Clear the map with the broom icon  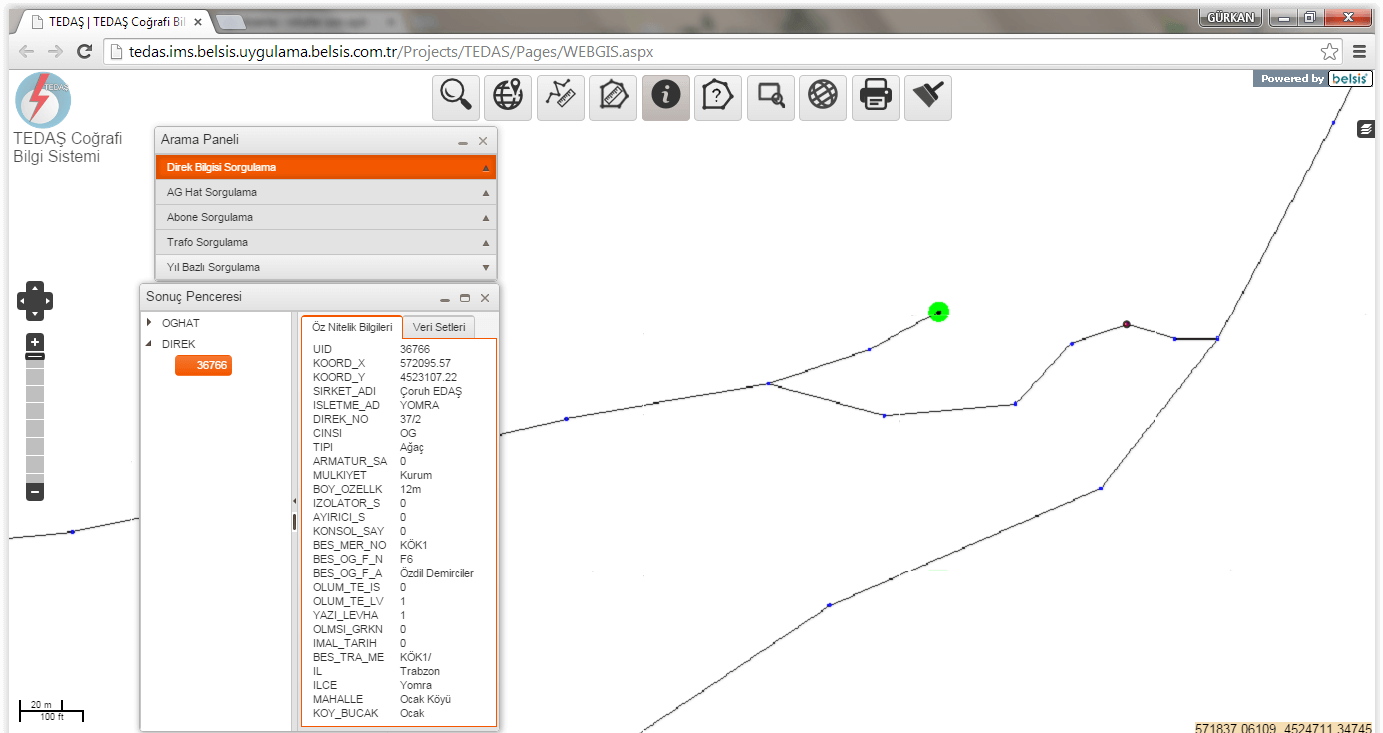tap(928, 96)
